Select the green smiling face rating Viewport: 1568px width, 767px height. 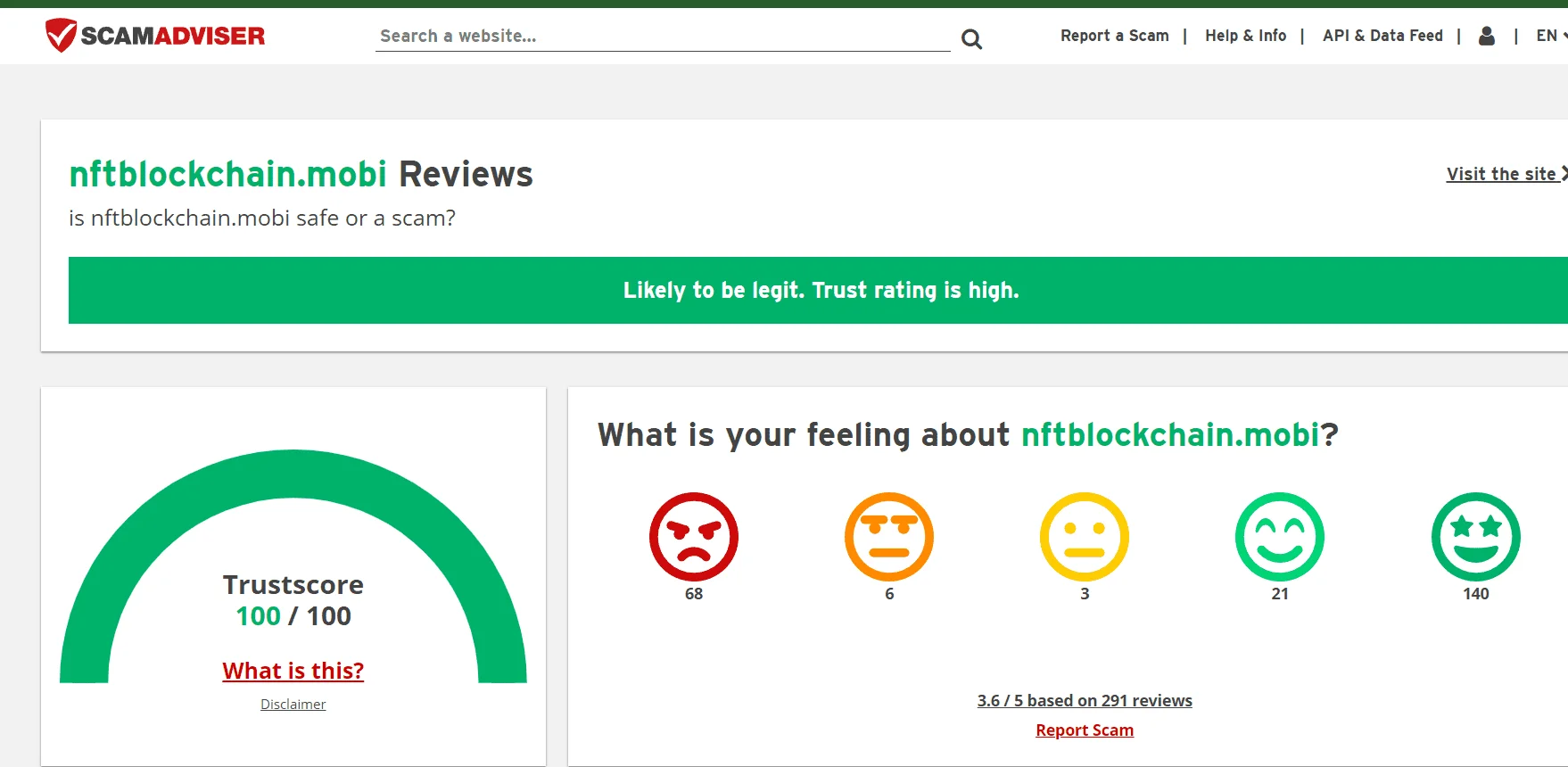coord(1280,537)
